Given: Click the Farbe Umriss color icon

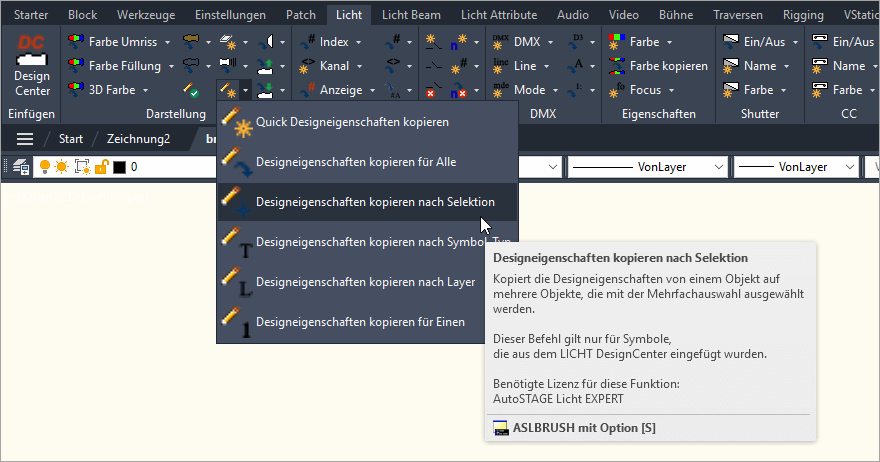Looking at the screenshot, I should click(x=76, y=42).
